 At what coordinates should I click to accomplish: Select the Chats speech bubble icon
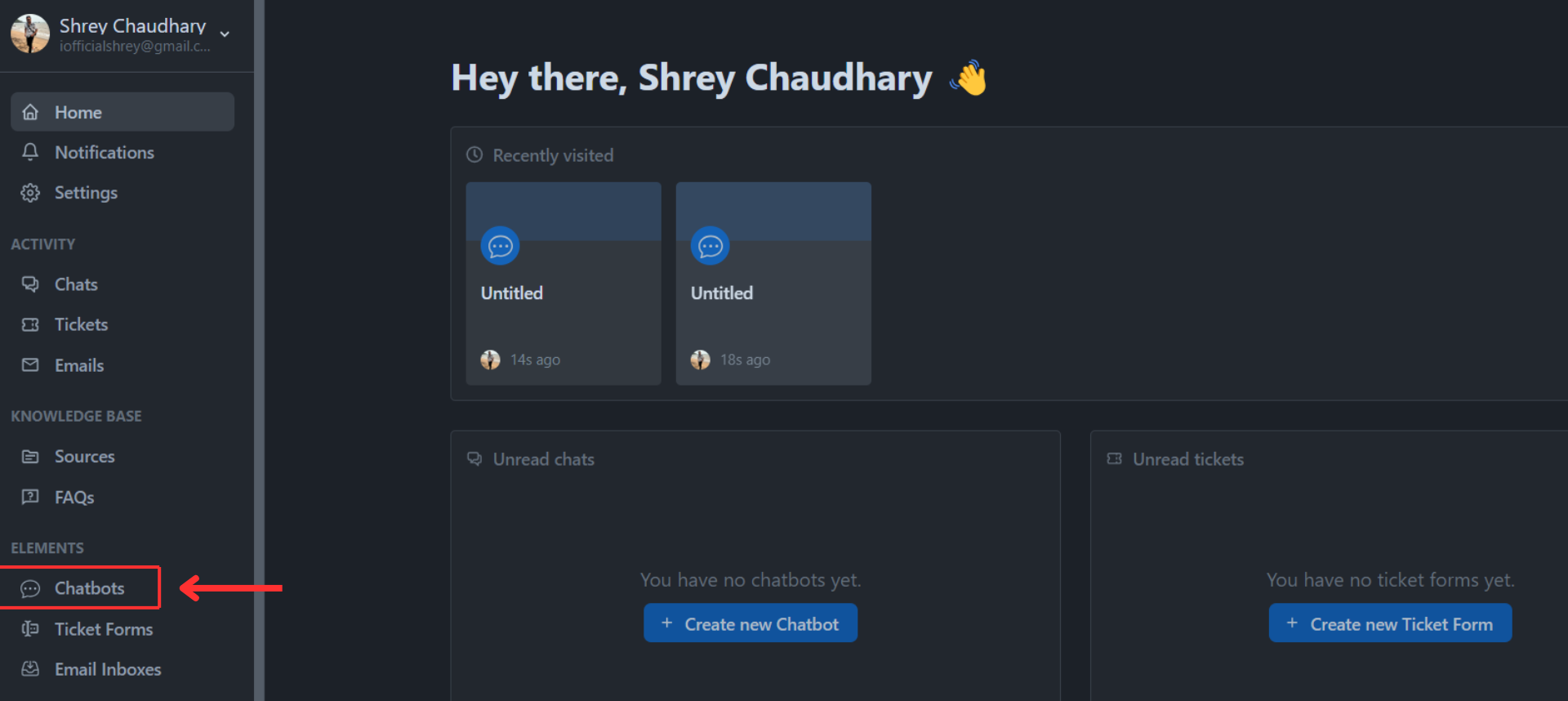30,284
